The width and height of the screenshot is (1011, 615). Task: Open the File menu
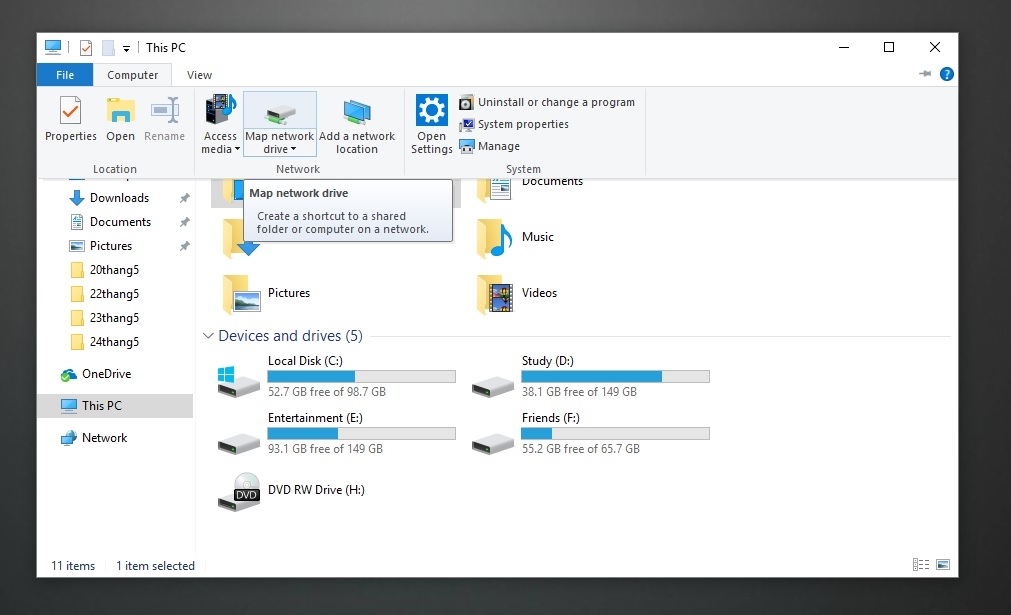(x=64, y=74)
